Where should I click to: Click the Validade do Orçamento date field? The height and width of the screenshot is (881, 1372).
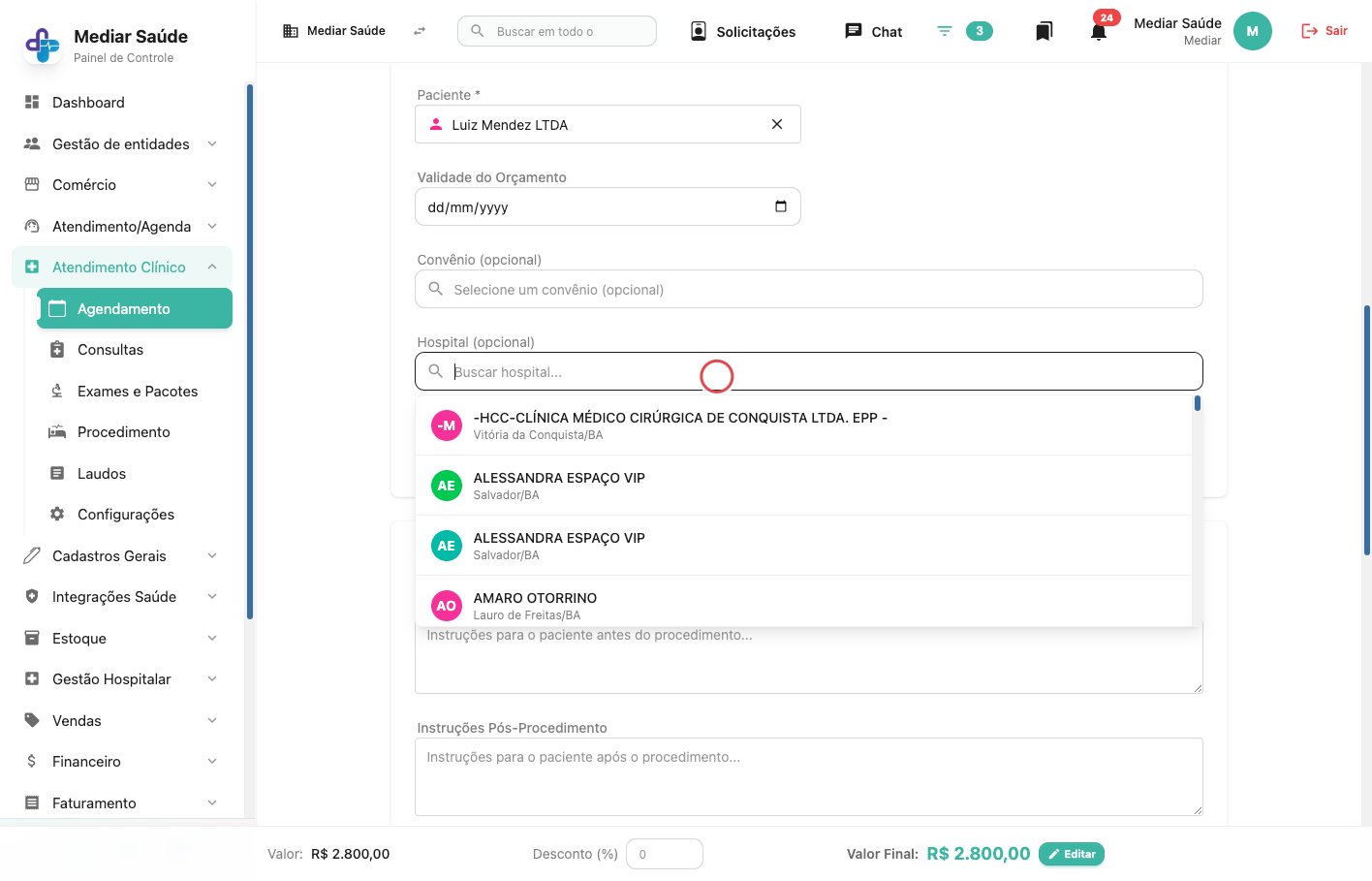[608, 206]
